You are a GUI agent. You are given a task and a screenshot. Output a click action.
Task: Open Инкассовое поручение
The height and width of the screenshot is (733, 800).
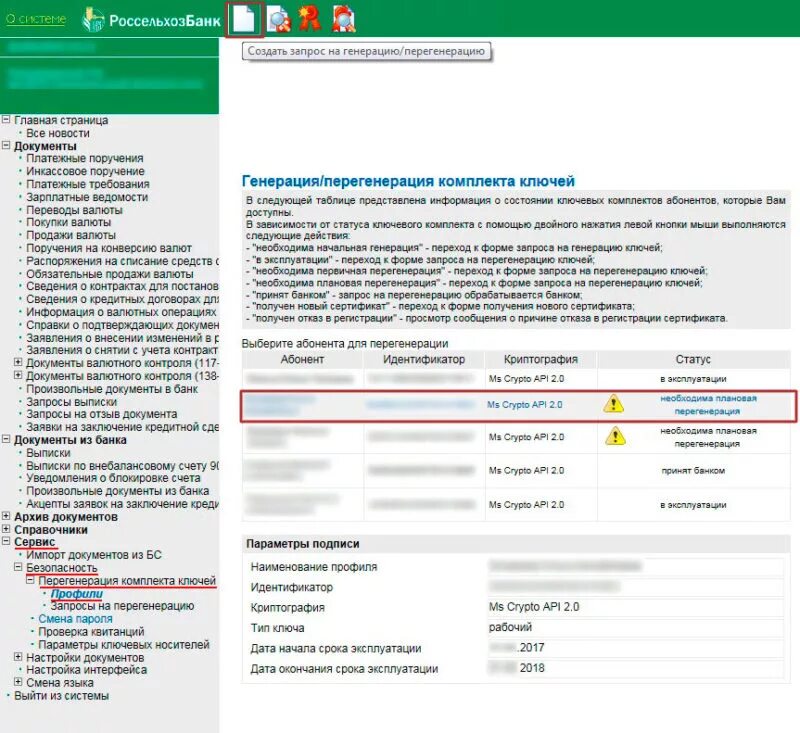85,171
